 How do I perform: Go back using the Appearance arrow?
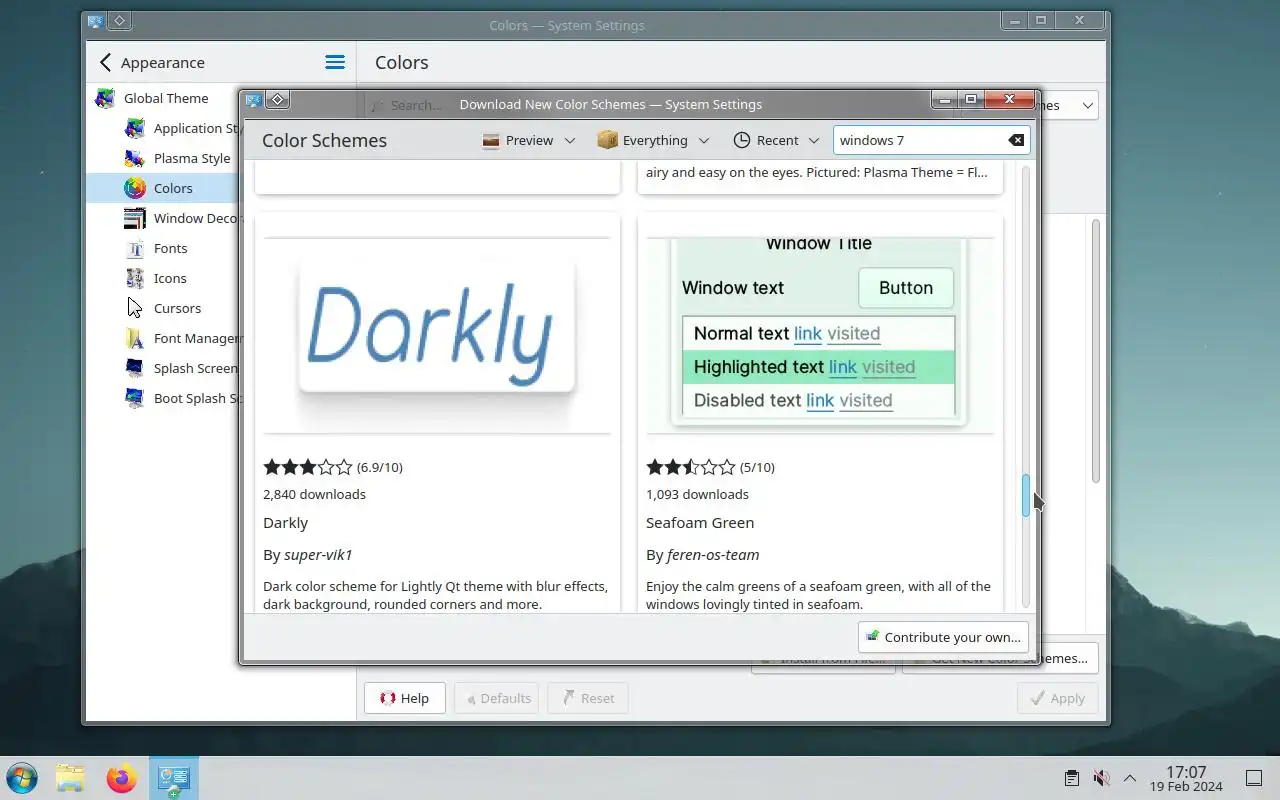pos(105,62)
